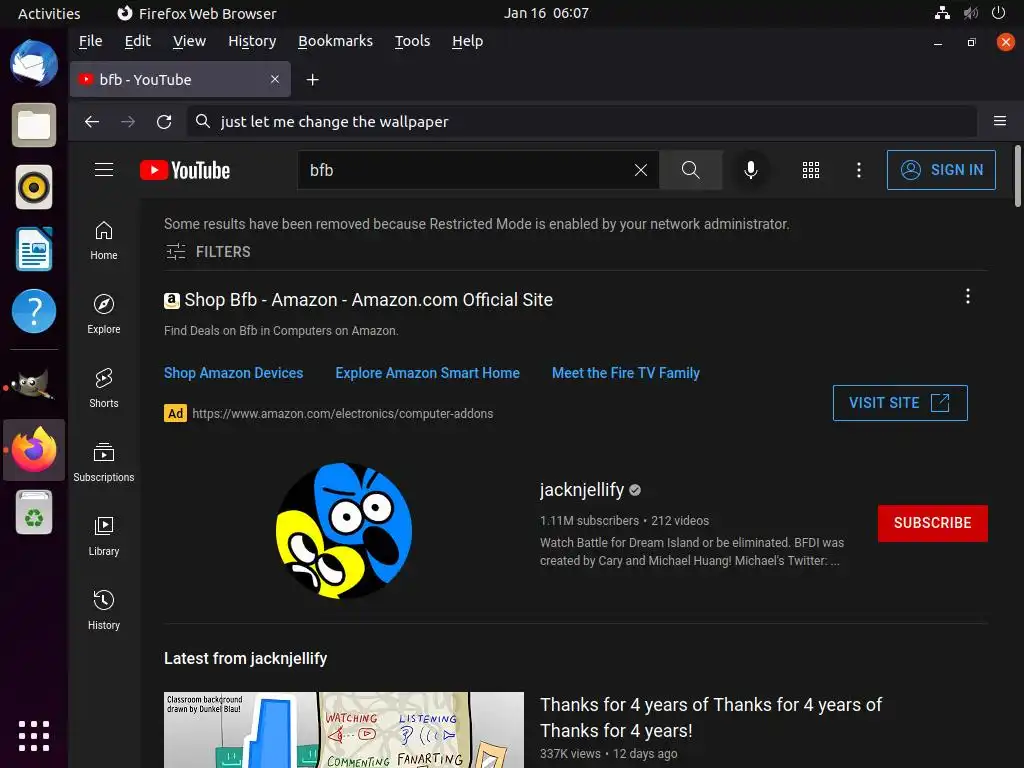The image size is (1024, 768).
Task: Open Explore Amazon Smart Home link
Action: [427, 373]
